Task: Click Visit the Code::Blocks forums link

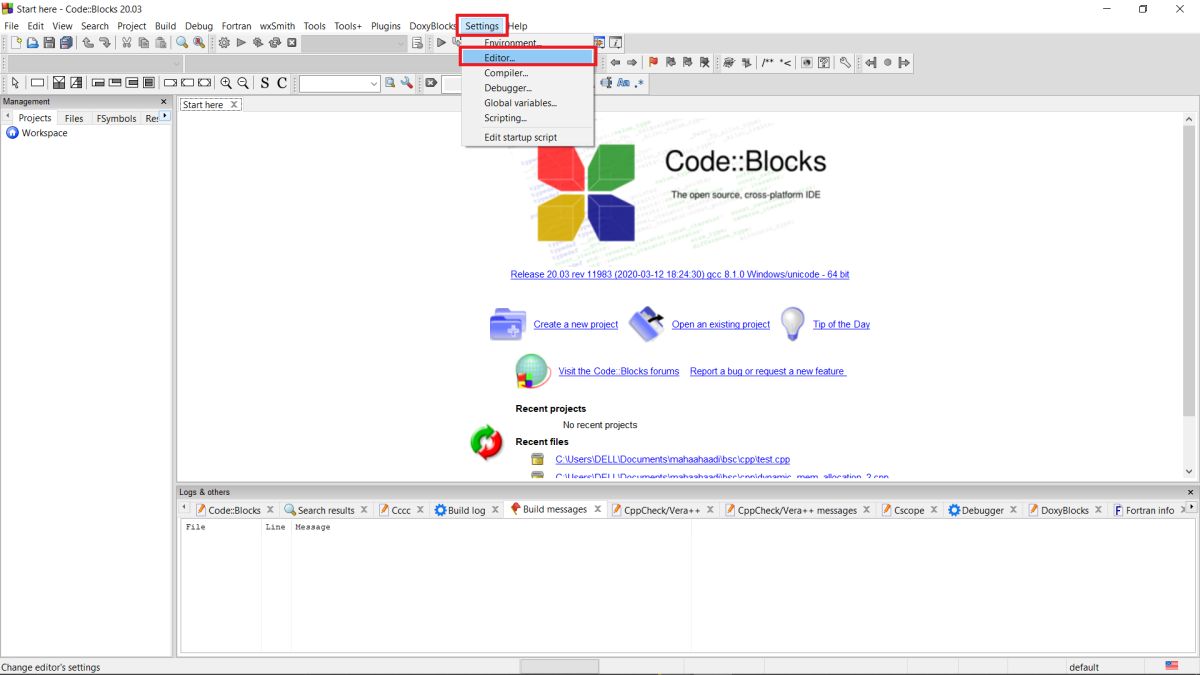Action: coord(619,371)
